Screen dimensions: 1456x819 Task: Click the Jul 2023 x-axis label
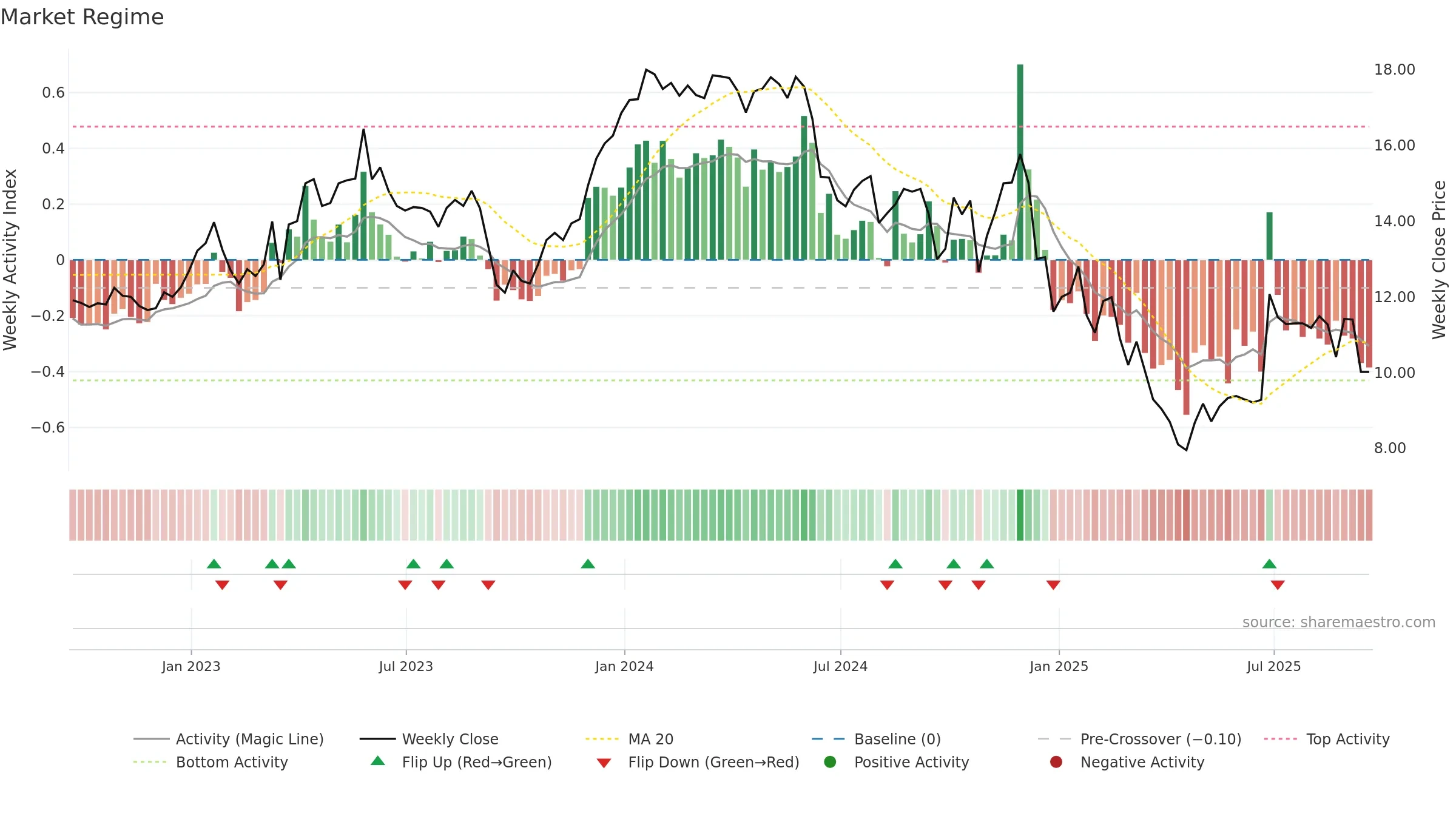click(406, 666)
